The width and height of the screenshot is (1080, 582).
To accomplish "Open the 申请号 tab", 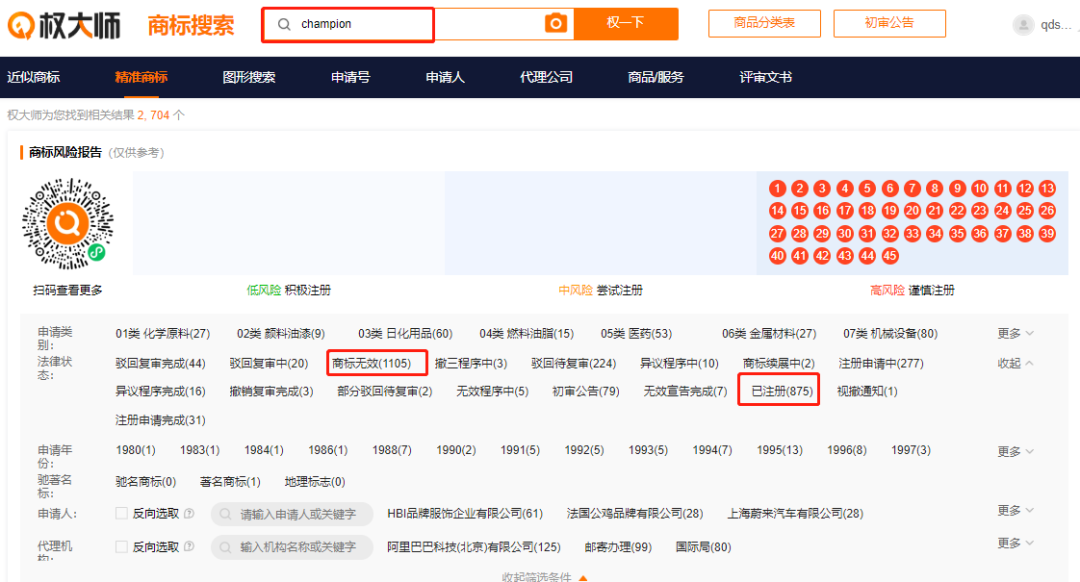I will click(351, 77).
